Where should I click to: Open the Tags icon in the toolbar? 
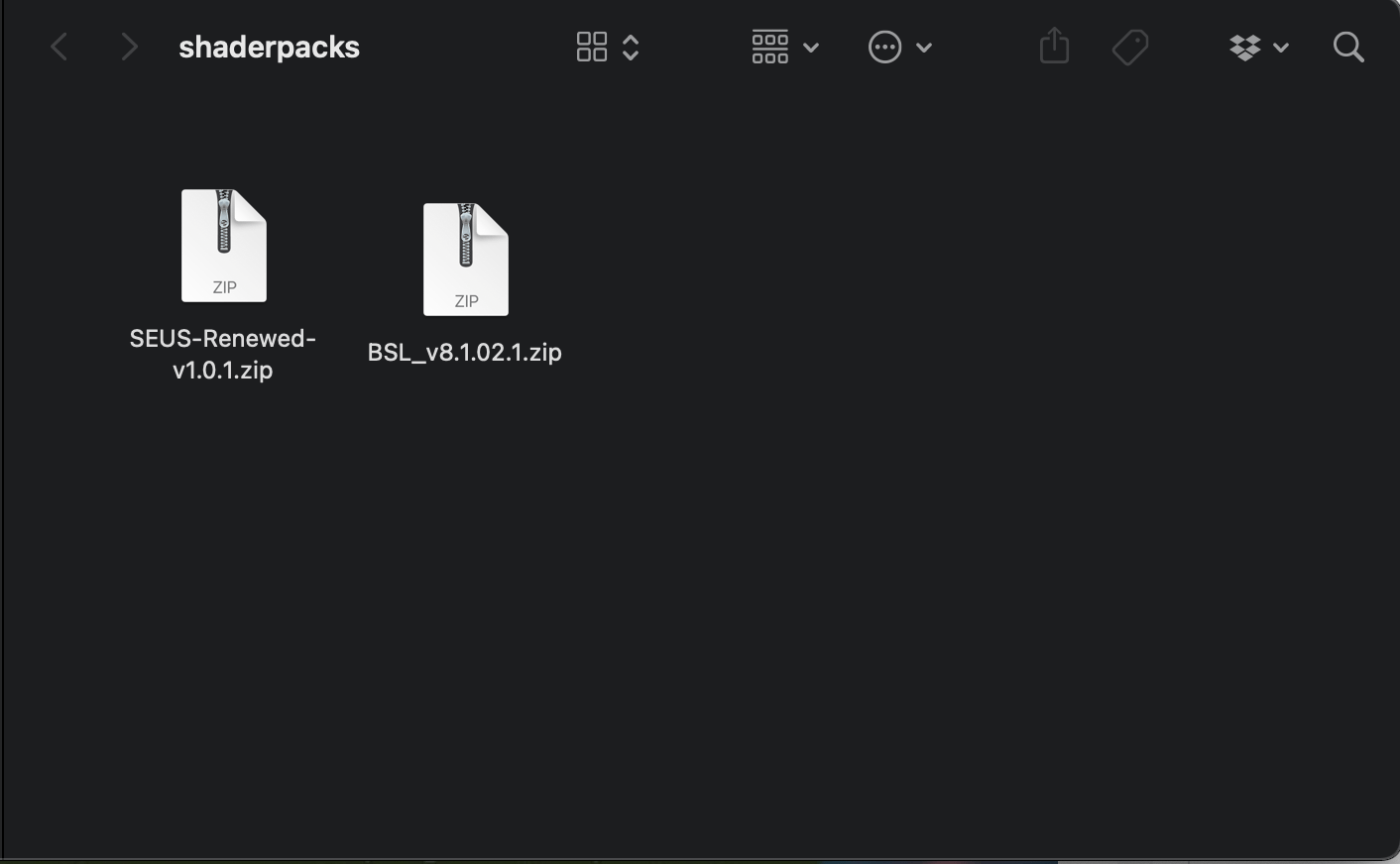coord(1129,46)
